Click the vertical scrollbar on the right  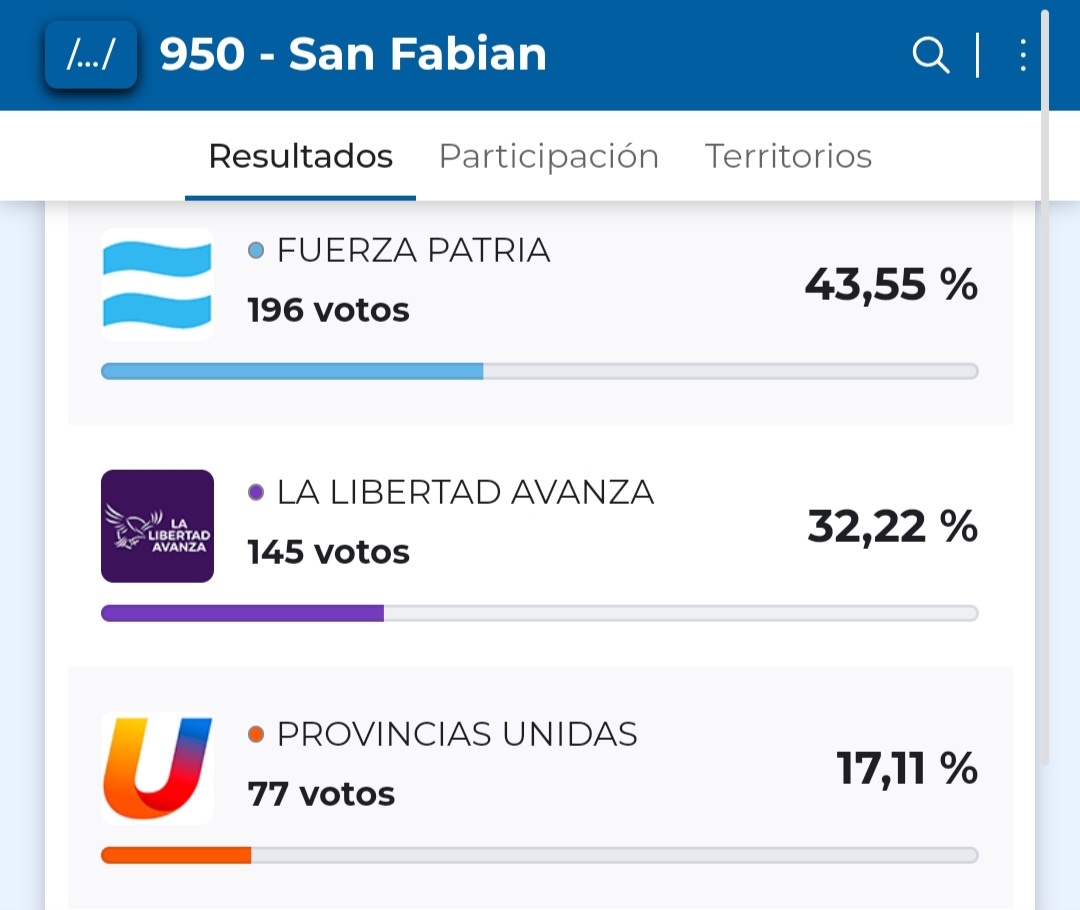point(1045,400)
